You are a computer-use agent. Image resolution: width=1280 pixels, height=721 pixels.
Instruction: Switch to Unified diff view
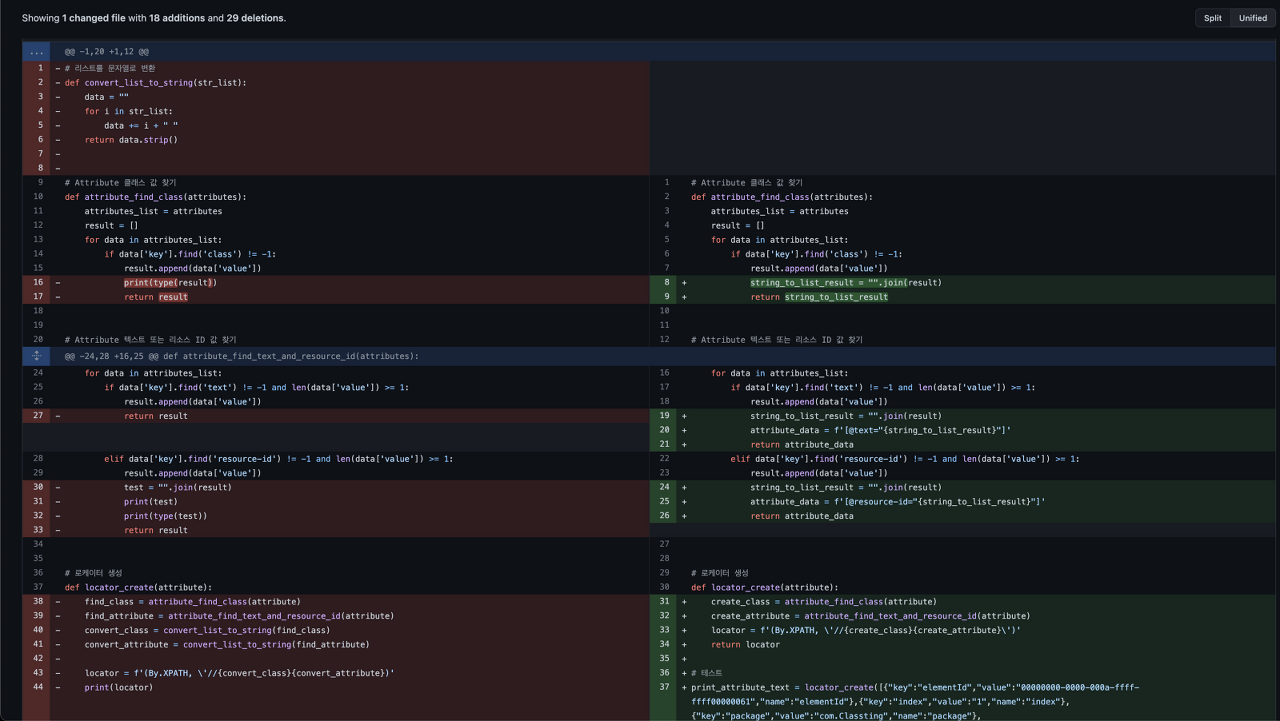pos(1252,18)
